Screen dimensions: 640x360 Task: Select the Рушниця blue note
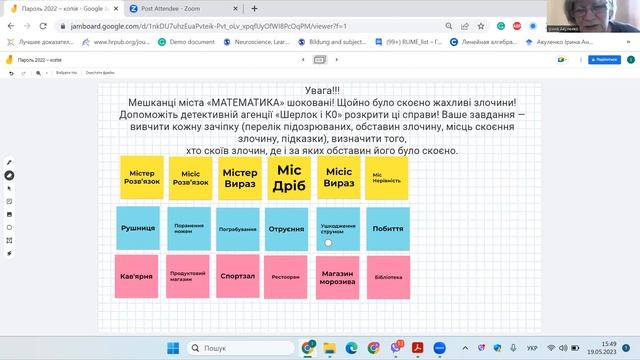coord(138,228)
